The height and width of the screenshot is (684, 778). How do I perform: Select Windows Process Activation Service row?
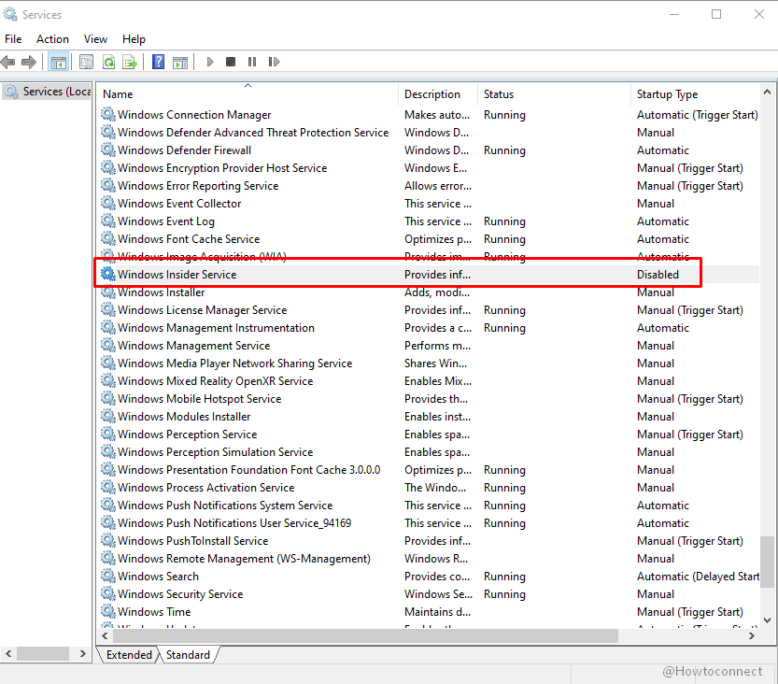(429, 487)
